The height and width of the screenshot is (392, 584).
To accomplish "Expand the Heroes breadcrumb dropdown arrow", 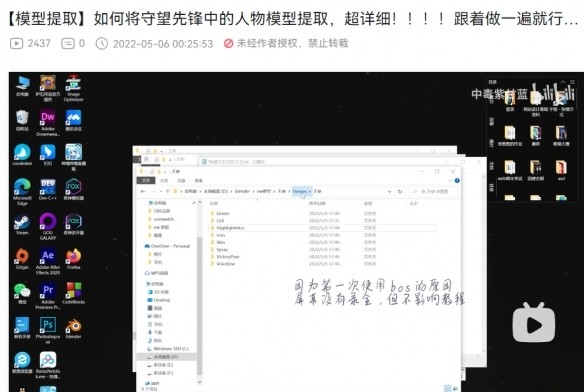I will (x=310, y=191).
